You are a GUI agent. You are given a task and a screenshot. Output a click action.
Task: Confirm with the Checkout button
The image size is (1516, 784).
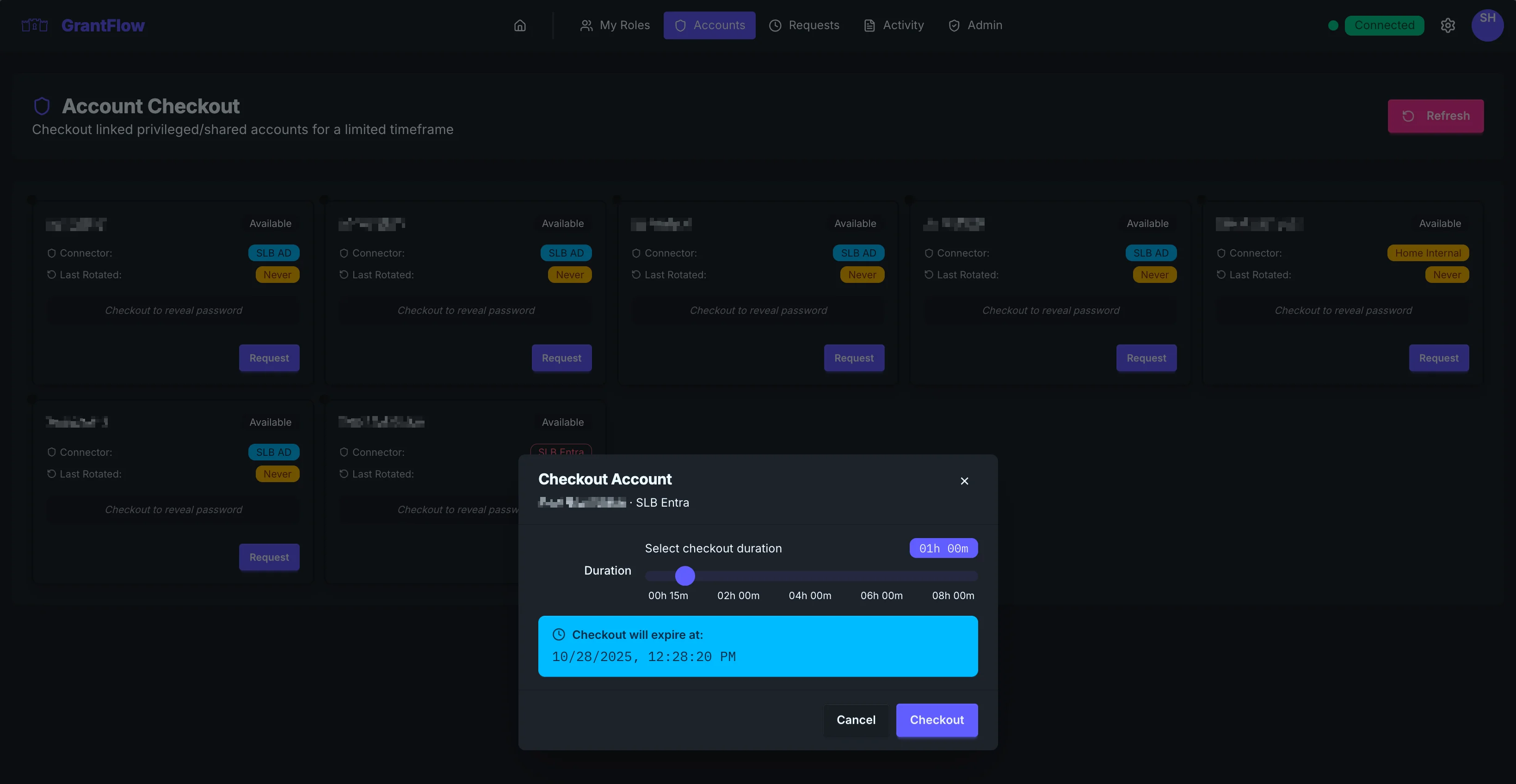pyautogui.click(x=937, y=720)
